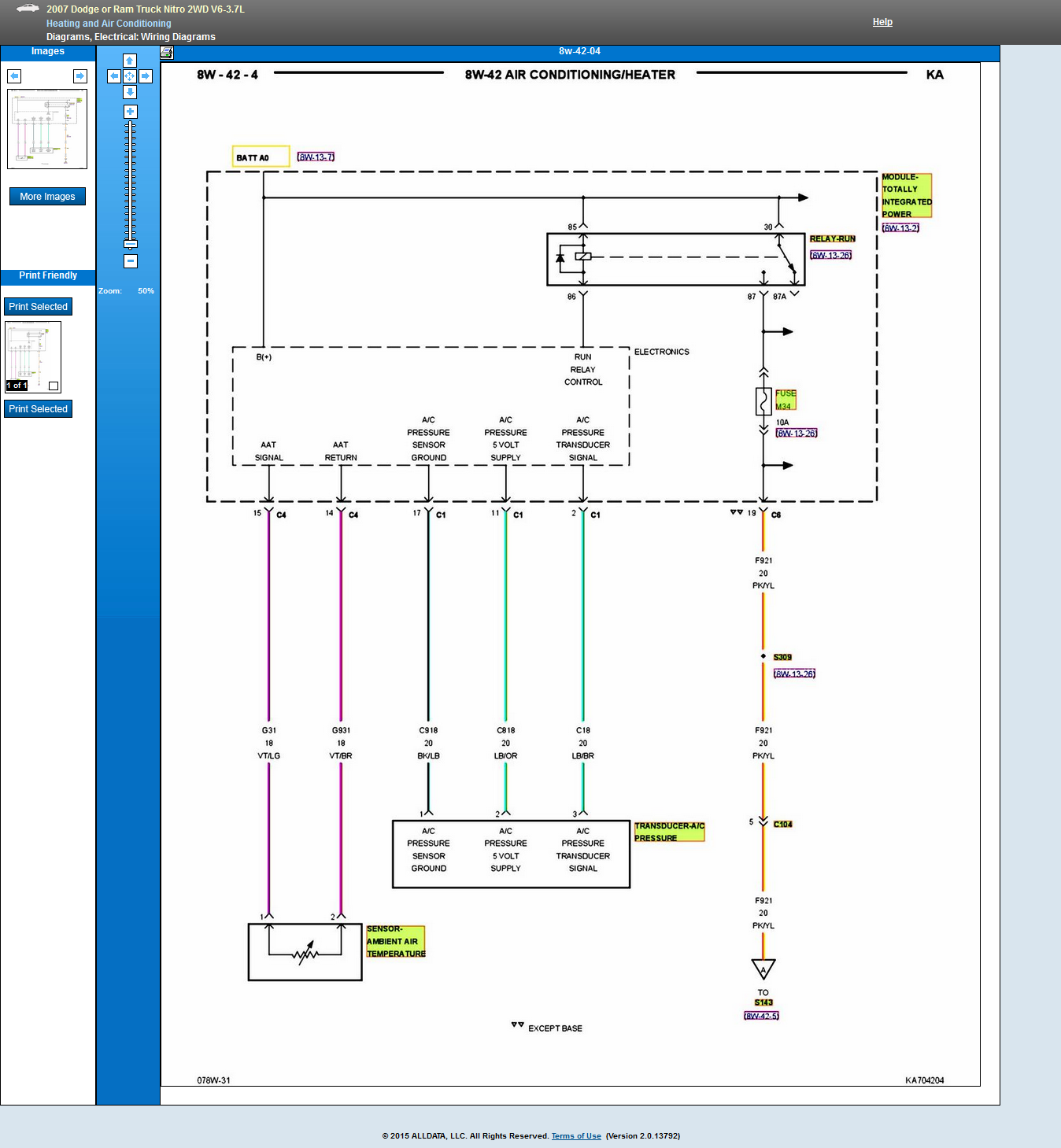Click the KA704204 diagram code
This screenshot has height=1148, width=1061.
924,1080
